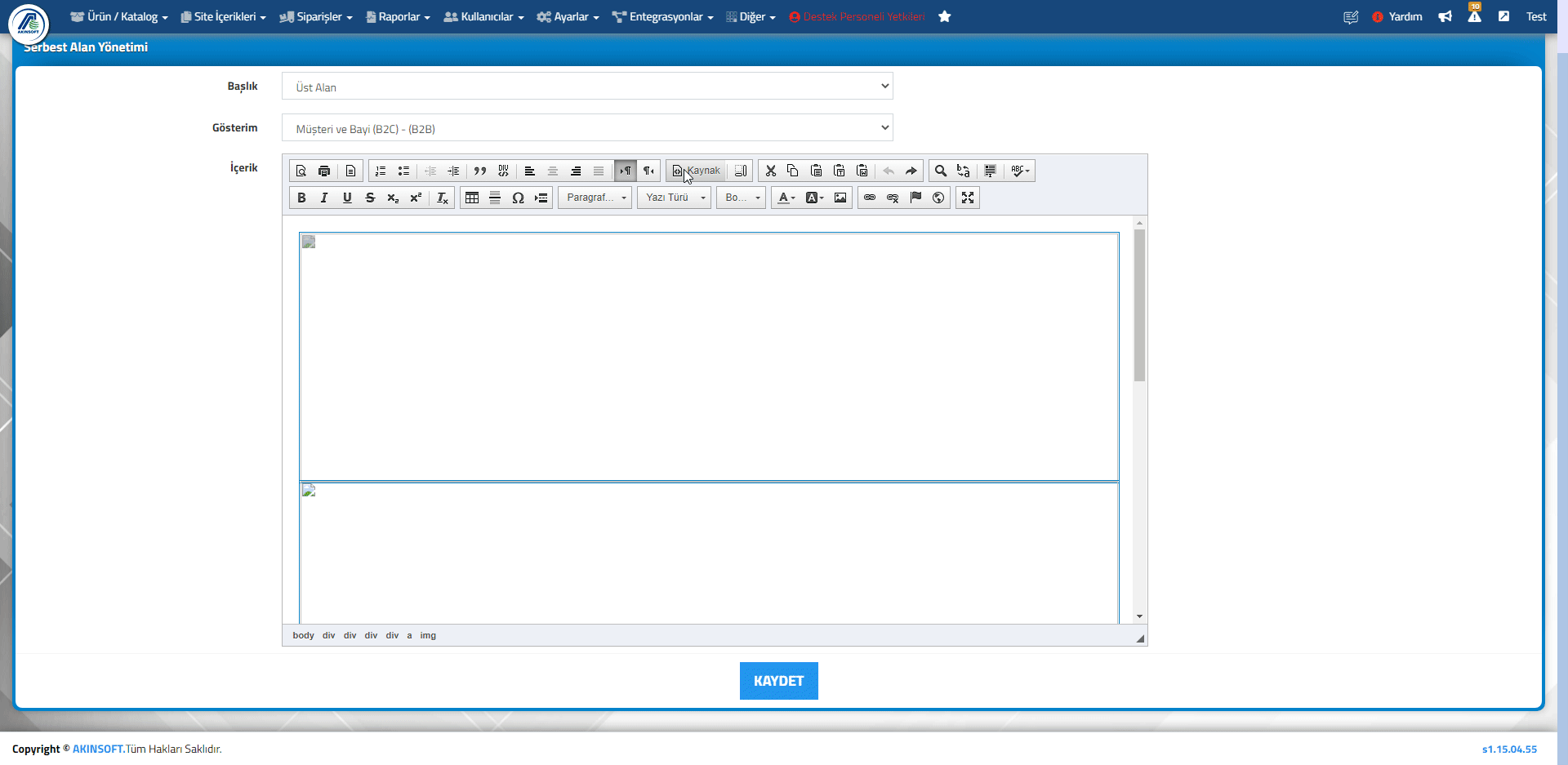The width and height of the screenshot is (1568, 765).
Task: Open the Bo... font size dropdown
Action: click(741, 198)
